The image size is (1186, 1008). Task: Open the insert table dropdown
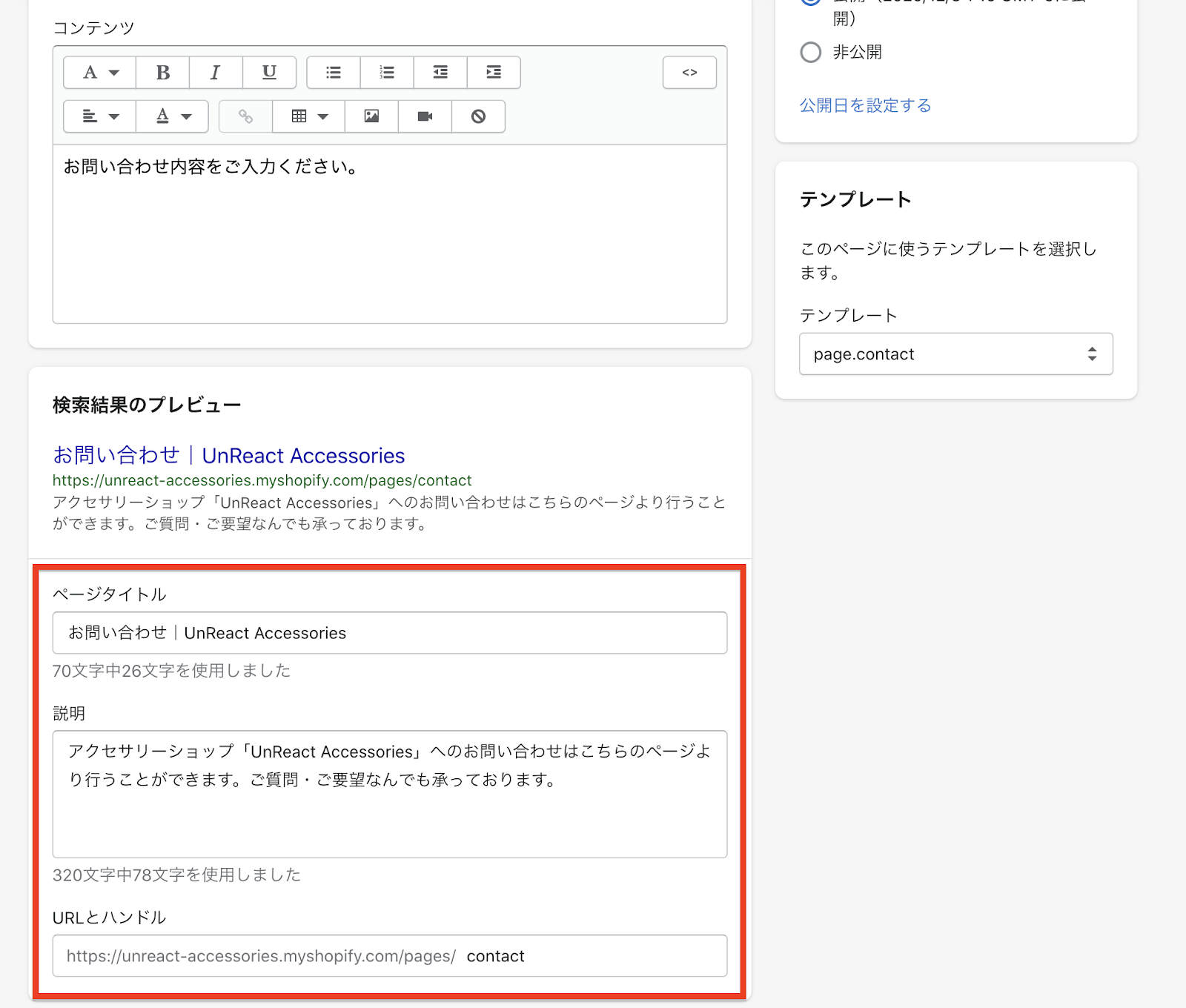pyautogui.click(x=308, y=116)
